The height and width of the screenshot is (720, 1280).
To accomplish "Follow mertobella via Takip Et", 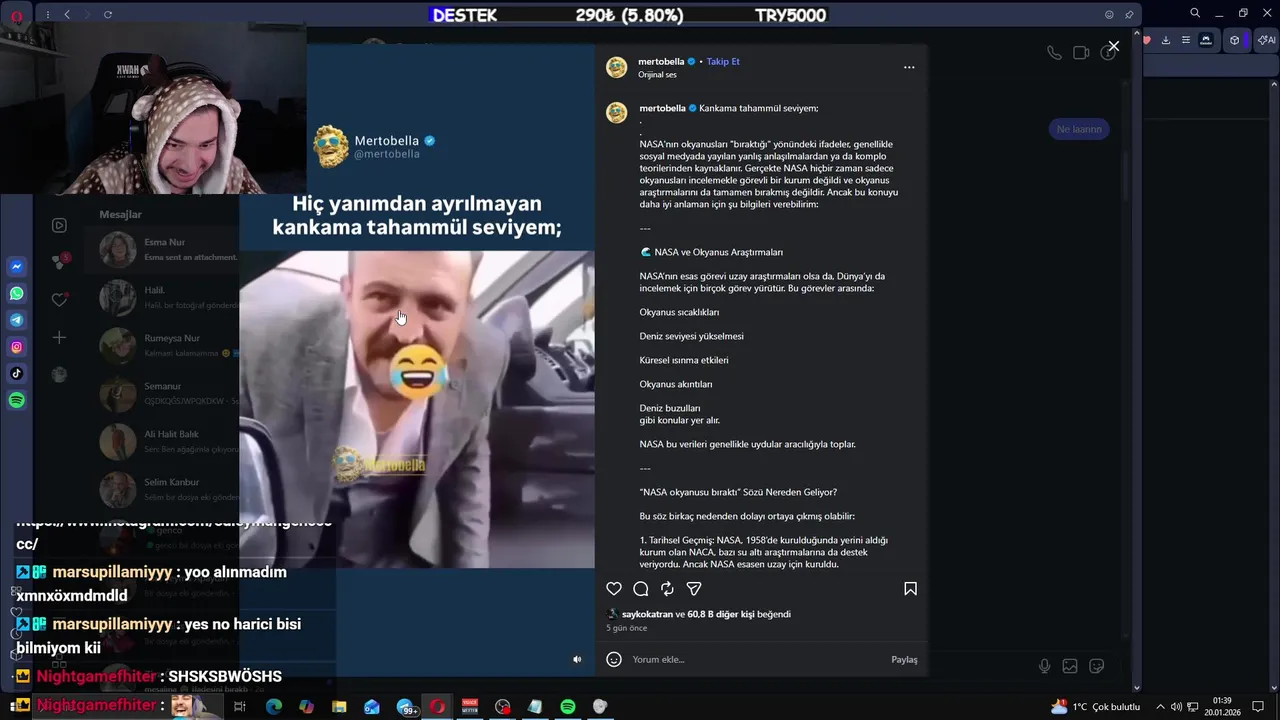I will coord(723,61).
